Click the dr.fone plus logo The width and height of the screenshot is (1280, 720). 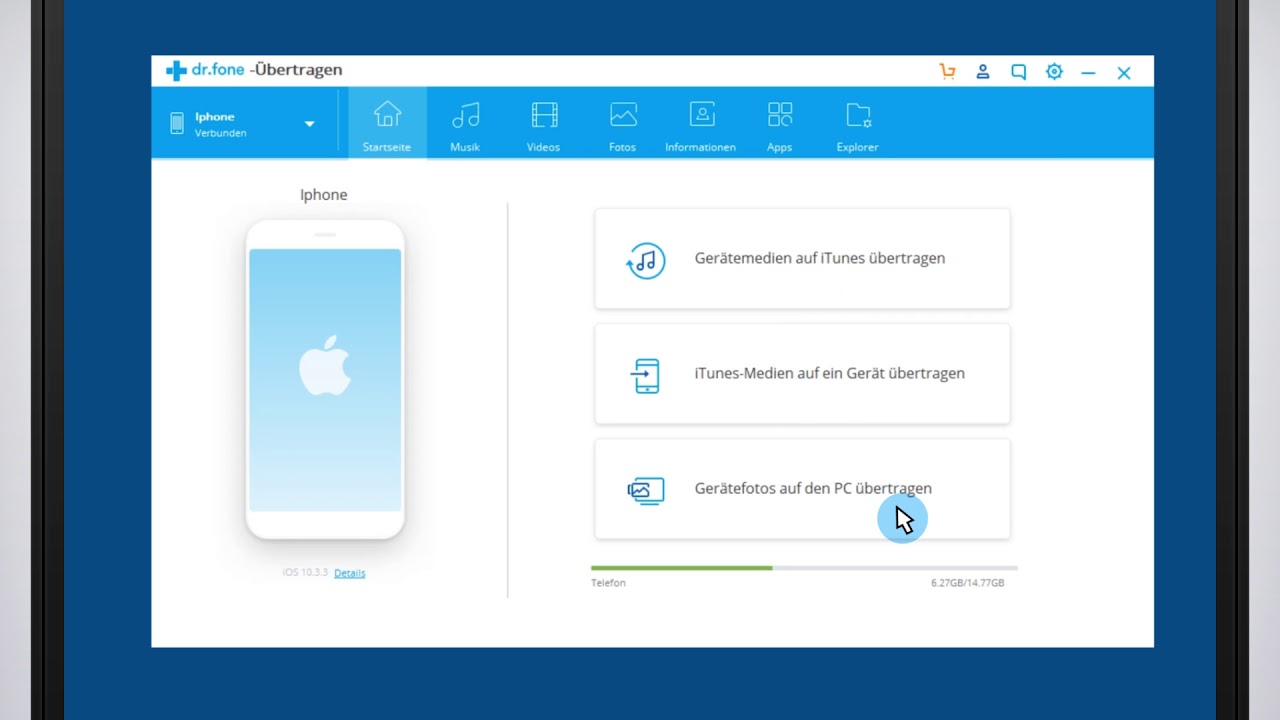tap(176, 70)
